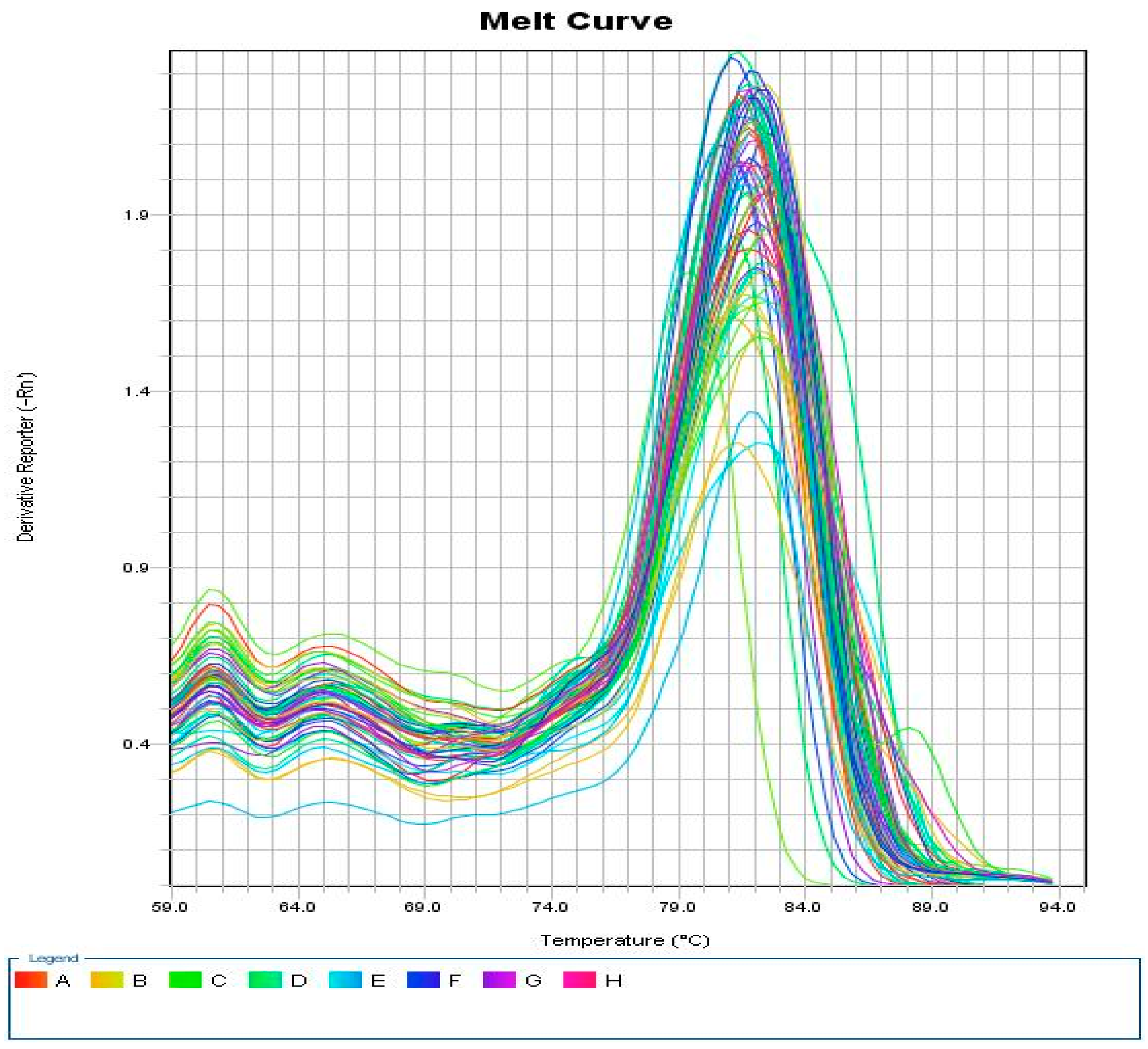Click the teal-green D legend swatch
This screenshot has width=1148, height=1049.
pos(265,980)
